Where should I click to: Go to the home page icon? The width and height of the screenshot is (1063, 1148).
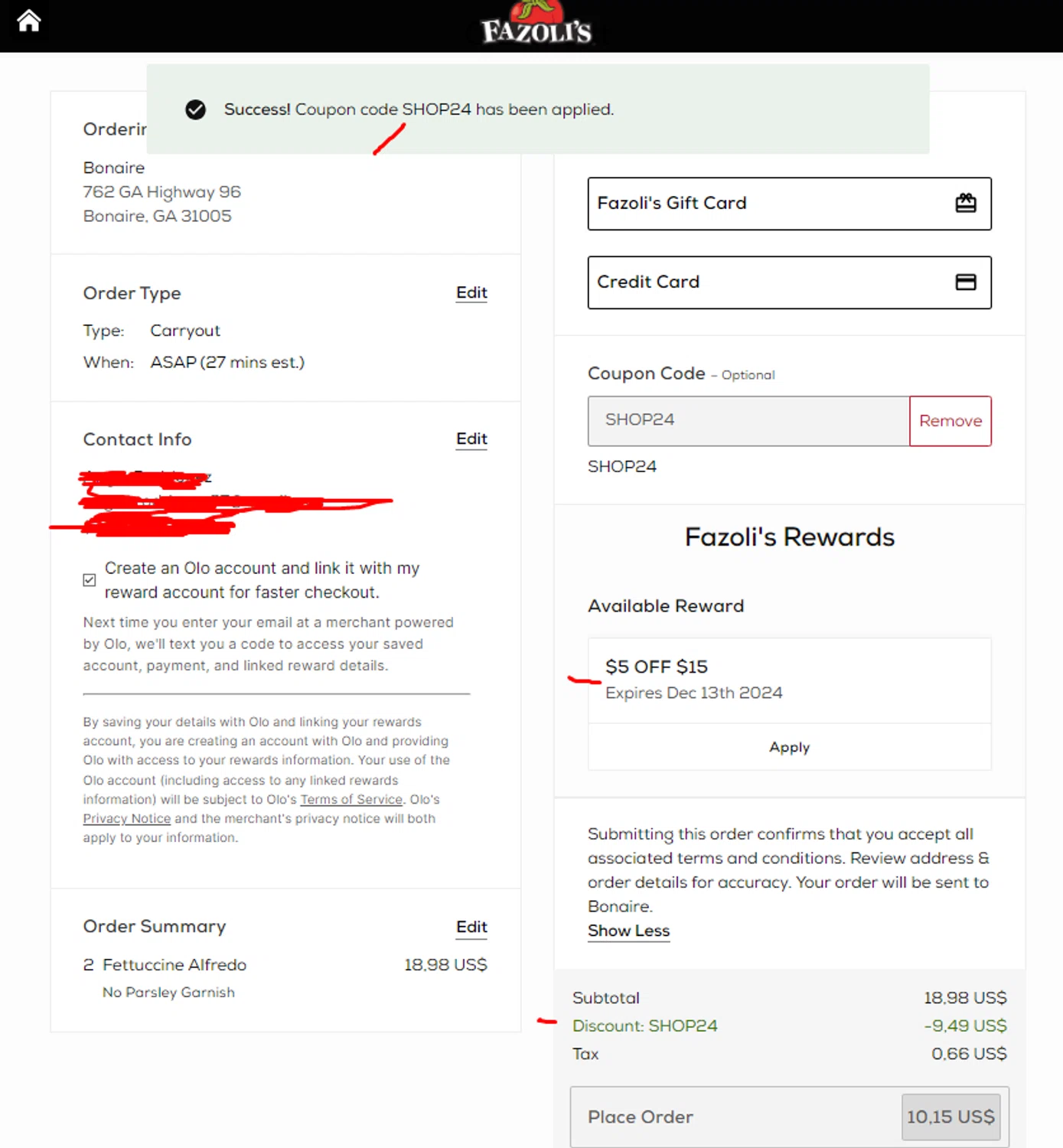[x=29, y=21]
